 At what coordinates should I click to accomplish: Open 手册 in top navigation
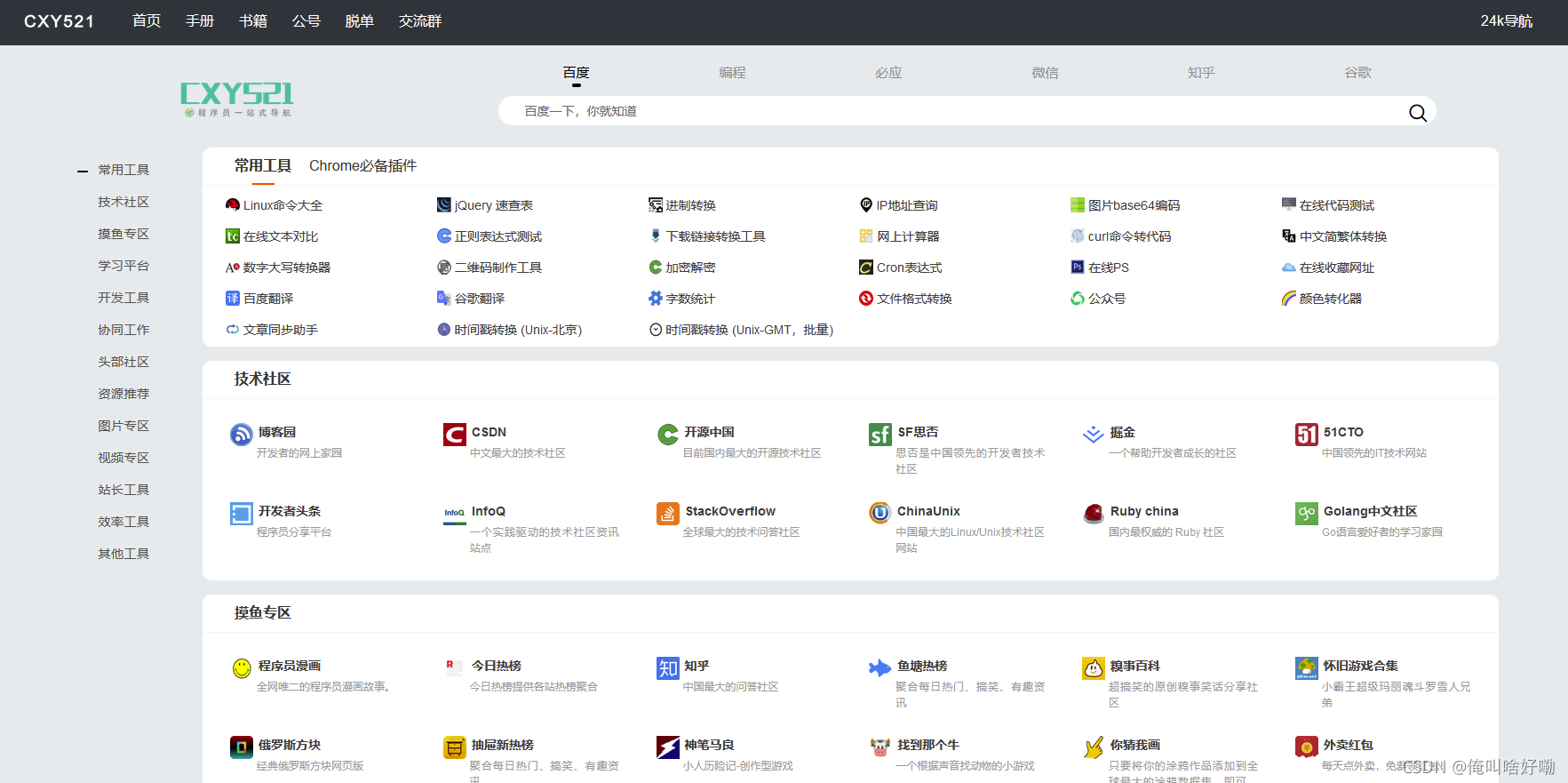click(200, 21)
